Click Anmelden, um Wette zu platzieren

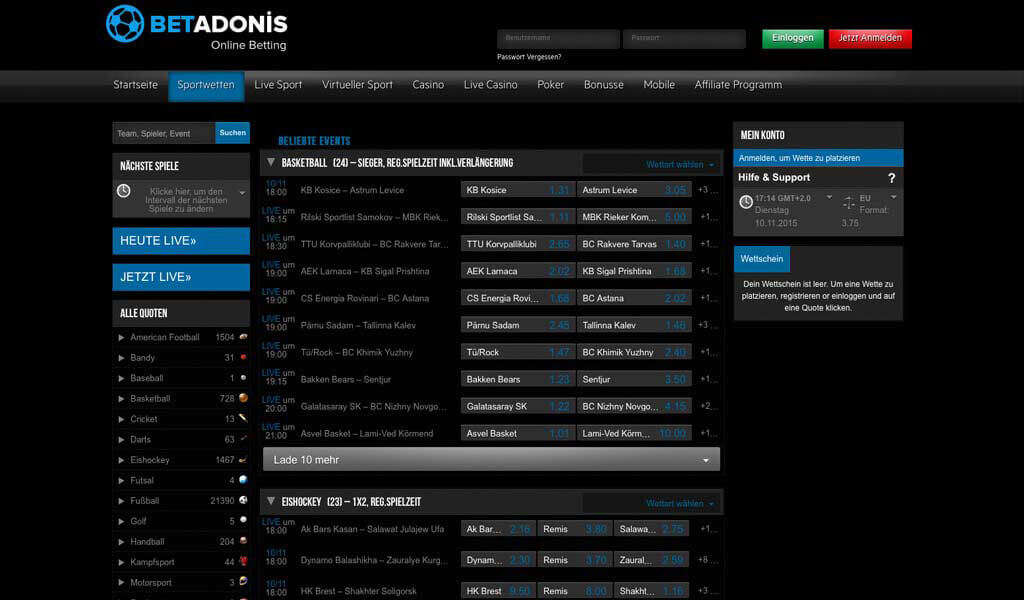tap(818, 158)
